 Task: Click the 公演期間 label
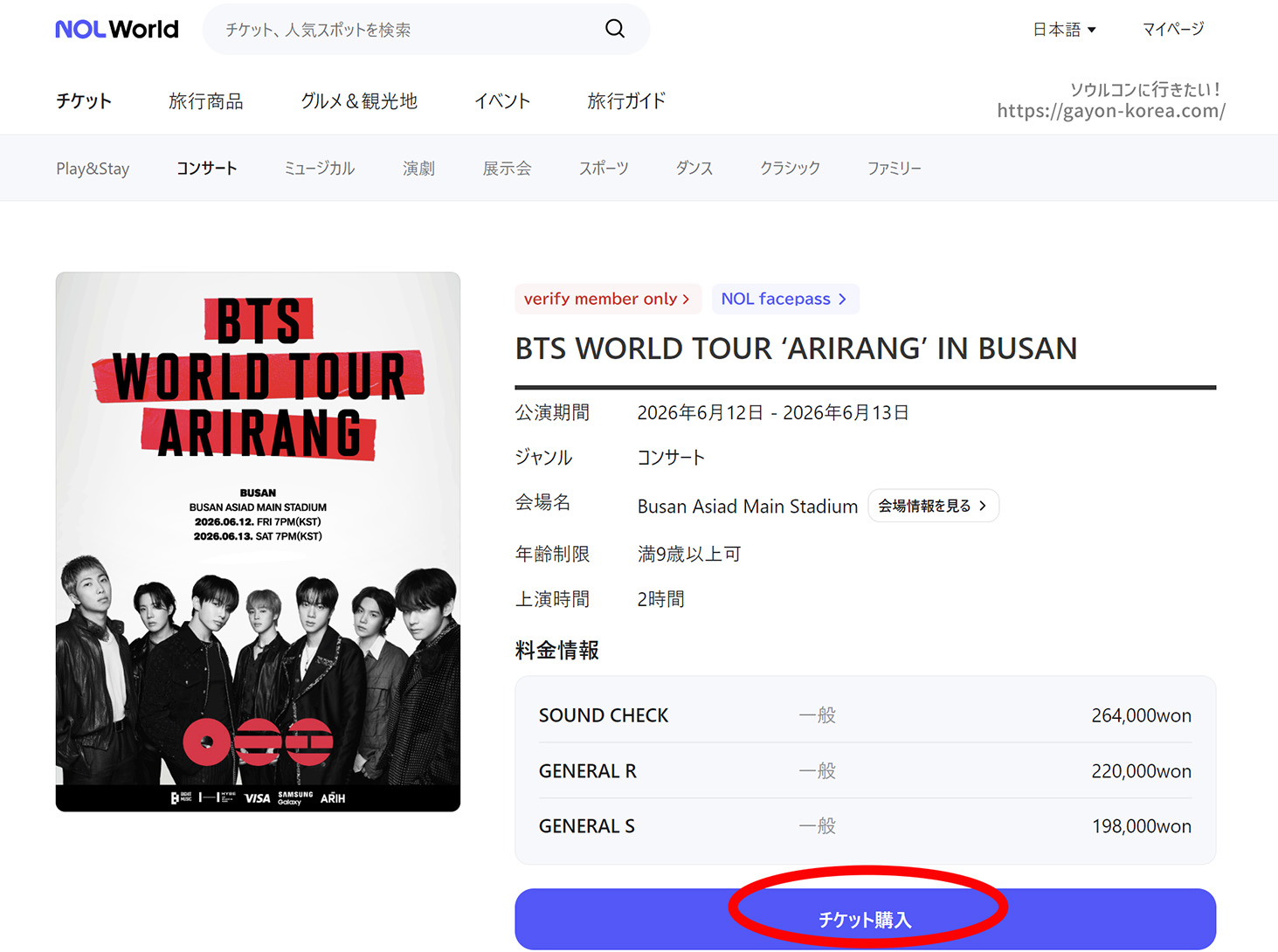pyautogui.click(x=552, y=412)
